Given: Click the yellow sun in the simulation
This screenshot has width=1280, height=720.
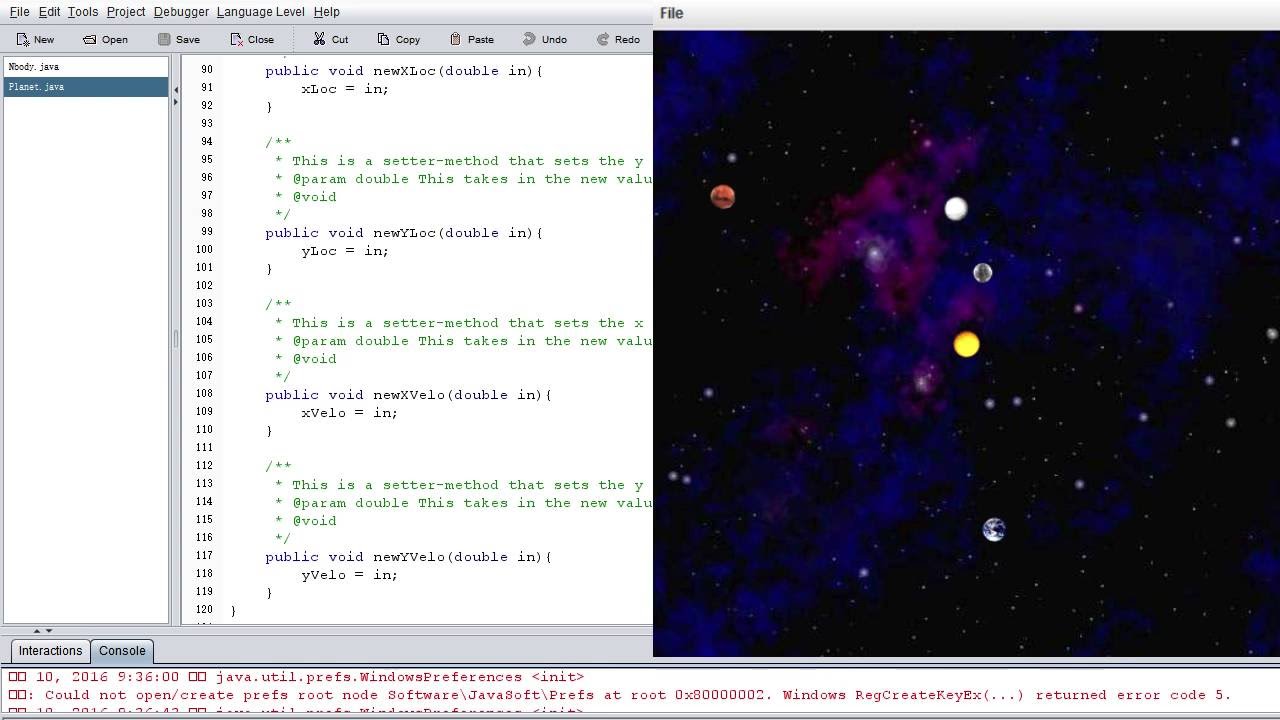Looking at the screenshot, I should pos(966,345).
